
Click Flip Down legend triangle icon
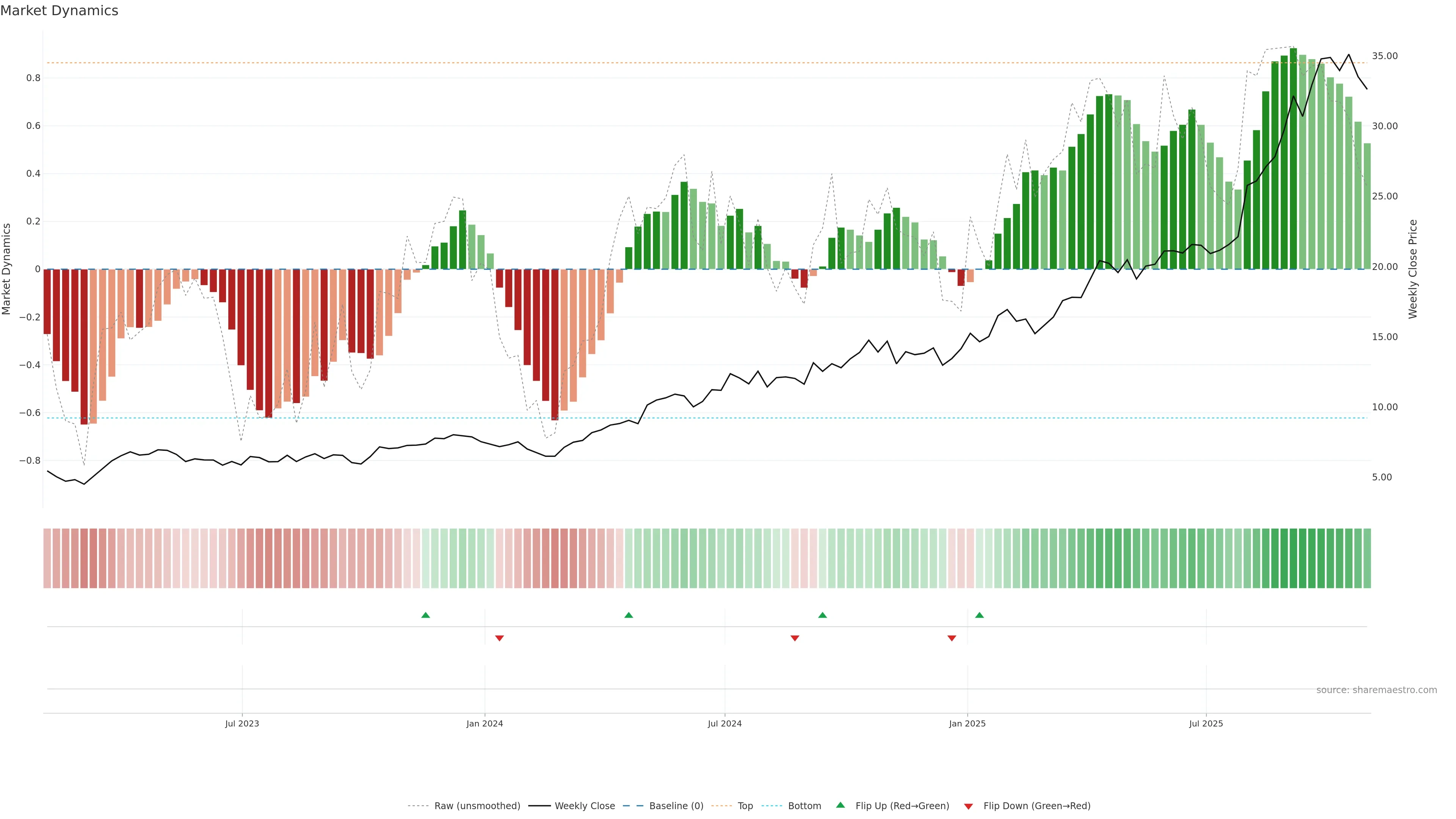tap(968, 806)
